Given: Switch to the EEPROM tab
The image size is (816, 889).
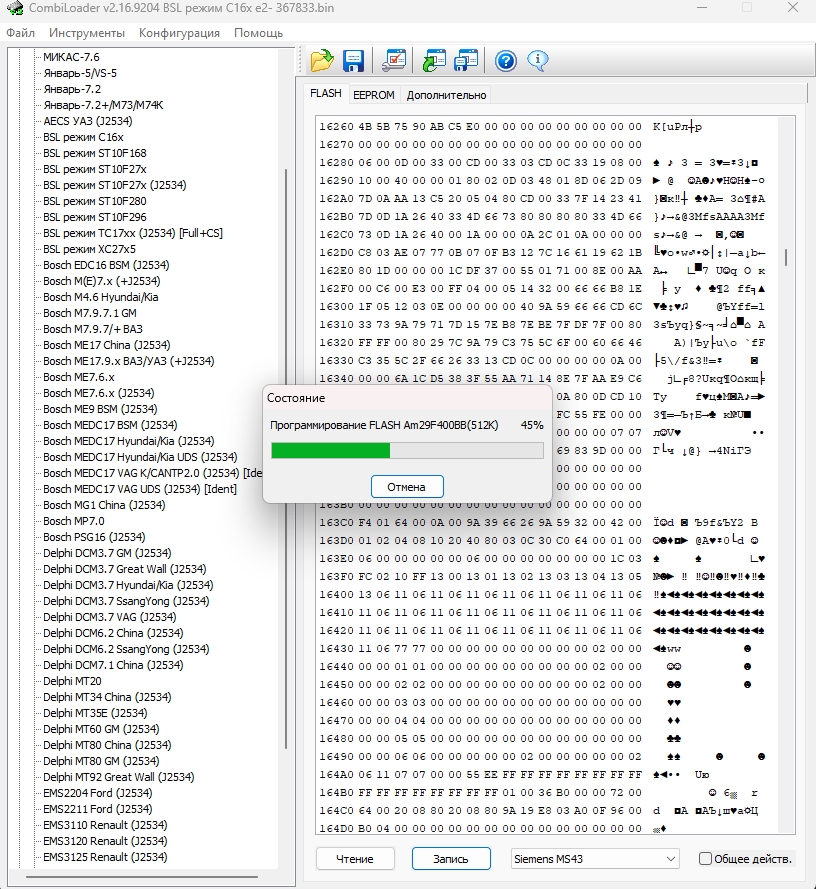Looking at the screenshot, I should 373,95.
